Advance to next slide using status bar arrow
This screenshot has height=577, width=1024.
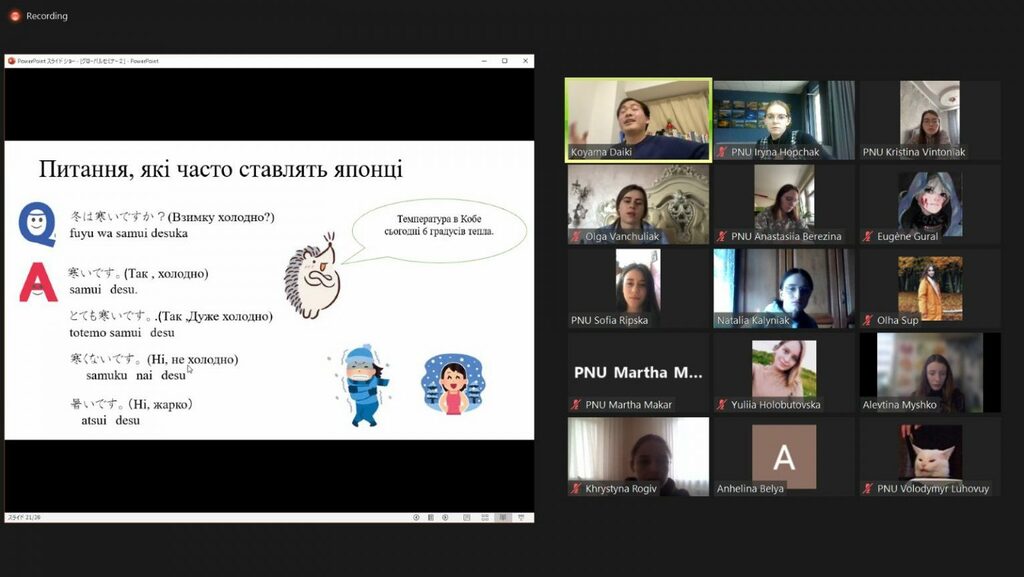(x=444, y=517)
